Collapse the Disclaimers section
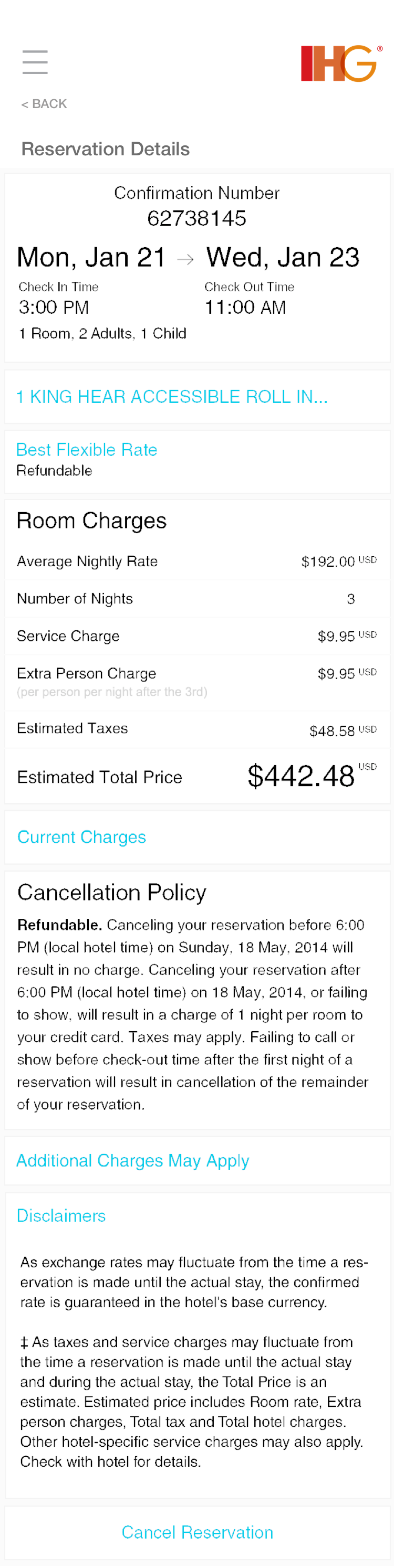The image size is (394, 1568). (x=61, y=1215)
